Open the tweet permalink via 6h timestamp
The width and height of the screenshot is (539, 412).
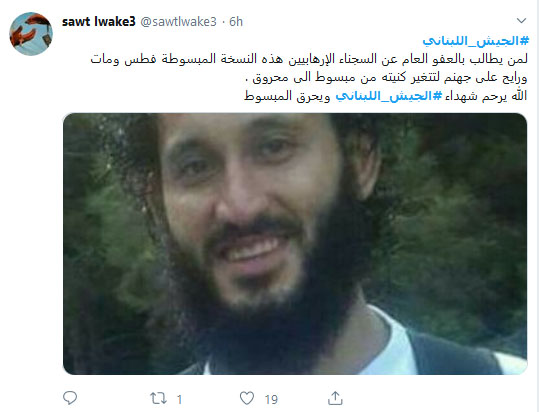coord(236,22)
